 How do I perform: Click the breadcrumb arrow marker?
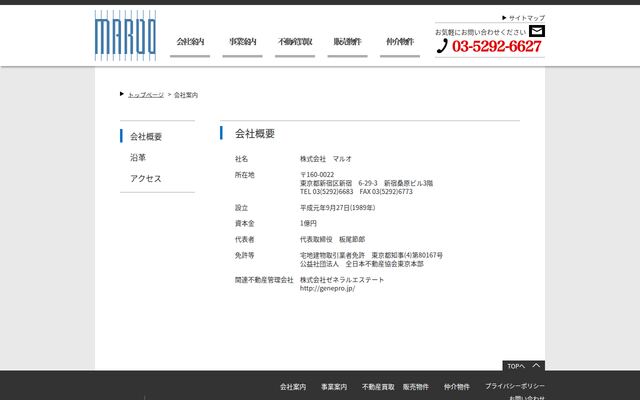coord(122,94)
